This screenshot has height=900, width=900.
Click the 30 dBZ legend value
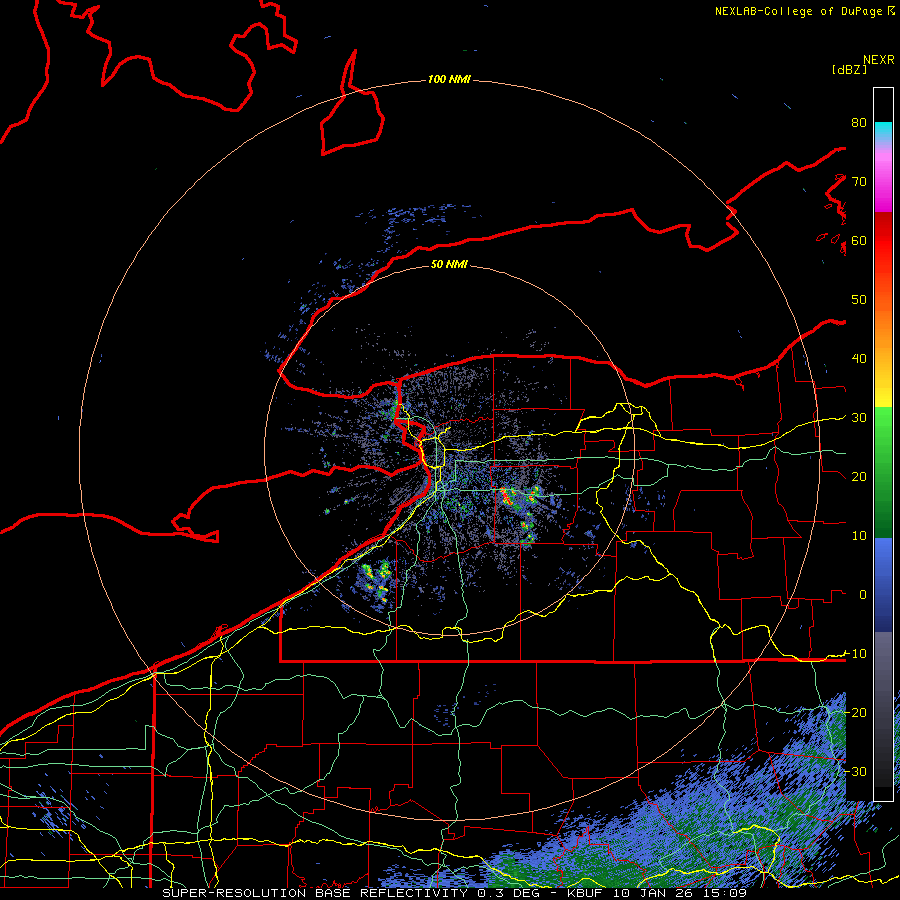point(859,418)
